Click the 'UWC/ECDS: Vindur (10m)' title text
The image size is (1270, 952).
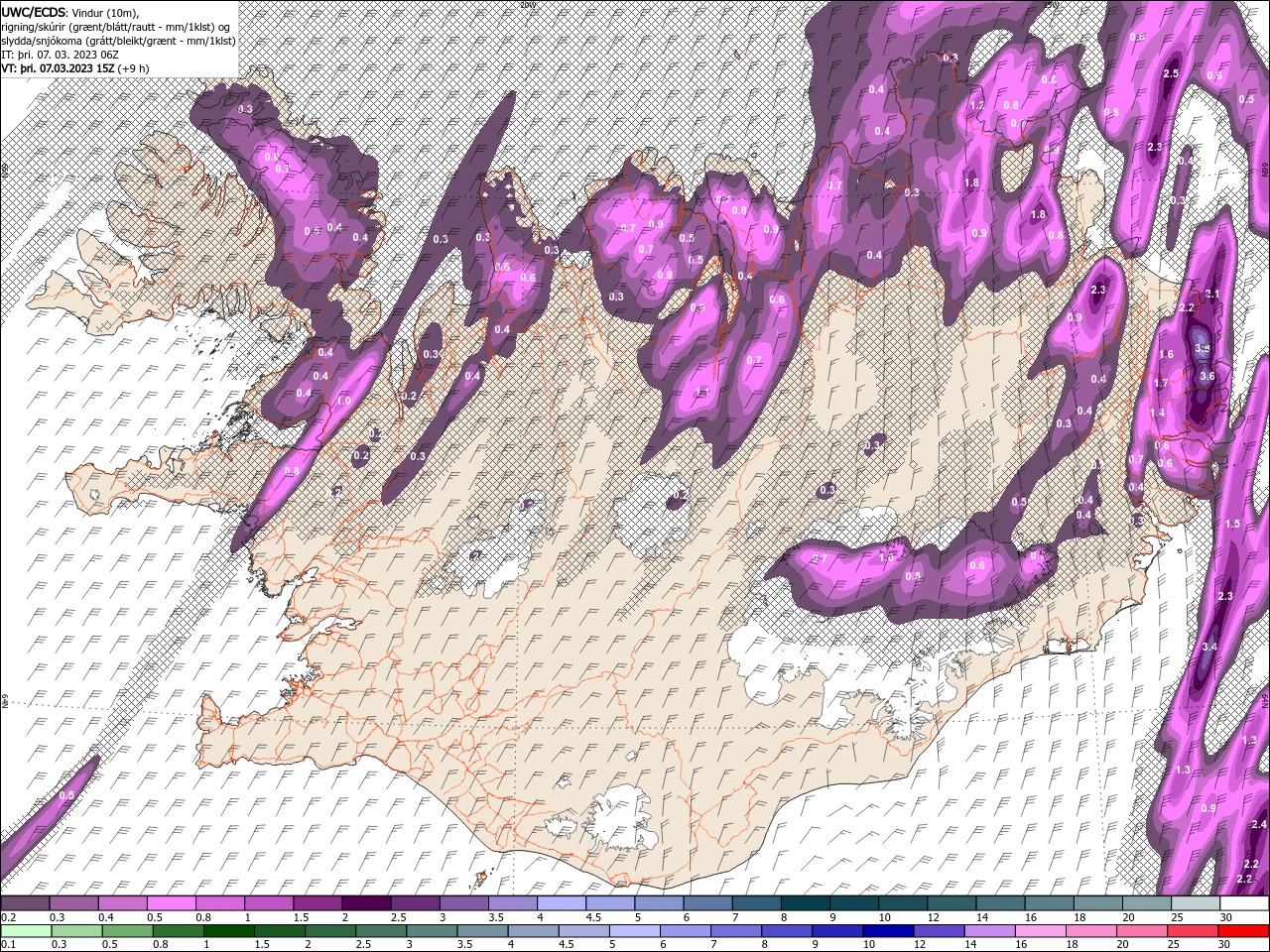click(71, 11)
